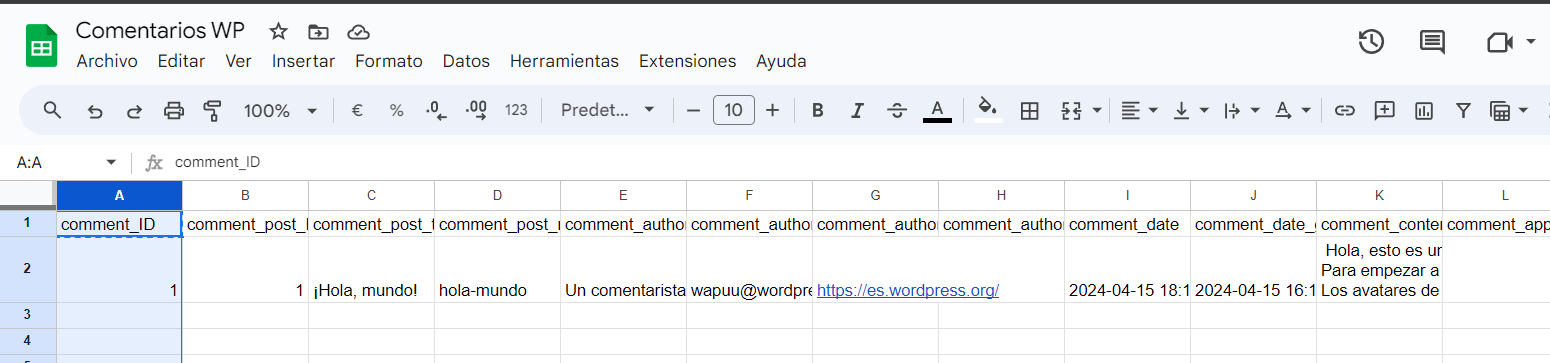Select the cell containing hola-mundo
1550x363 pixels.
497,269
